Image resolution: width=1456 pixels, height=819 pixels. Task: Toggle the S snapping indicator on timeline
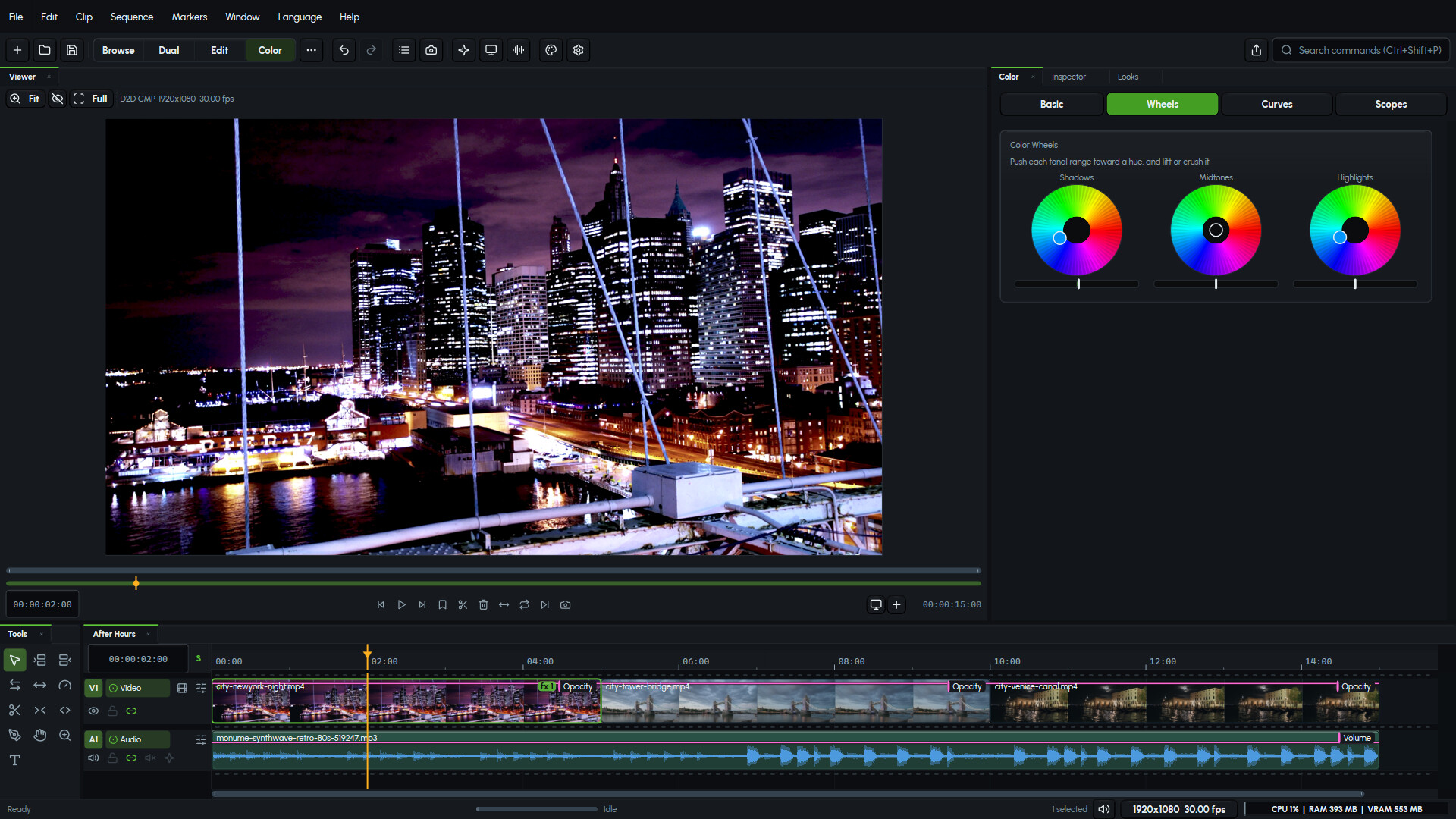[x=199, y=659]
